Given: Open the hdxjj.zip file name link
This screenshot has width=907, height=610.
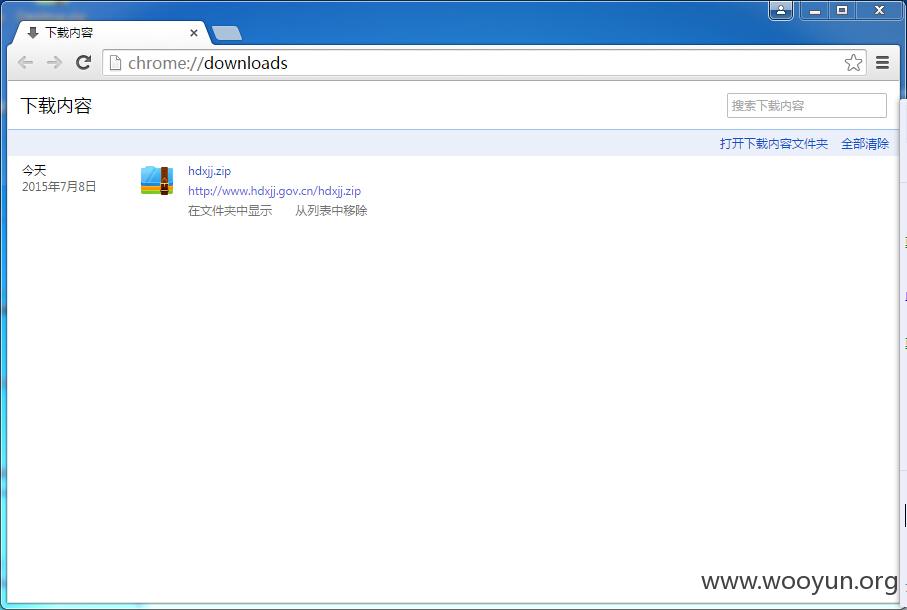Looking at the screenshot, I should [x=209, y=171].
